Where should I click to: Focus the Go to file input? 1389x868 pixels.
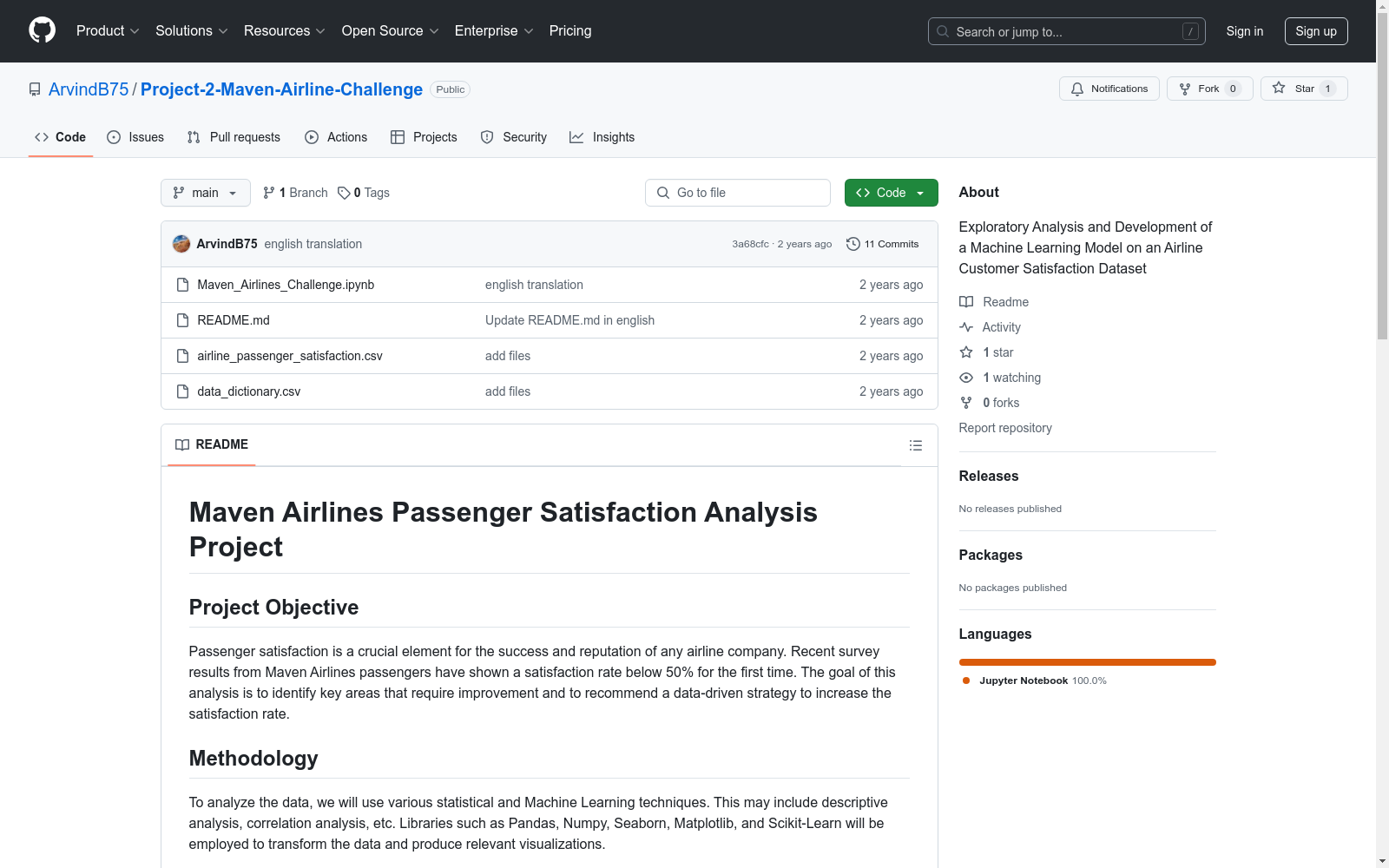tap(738, 193)
